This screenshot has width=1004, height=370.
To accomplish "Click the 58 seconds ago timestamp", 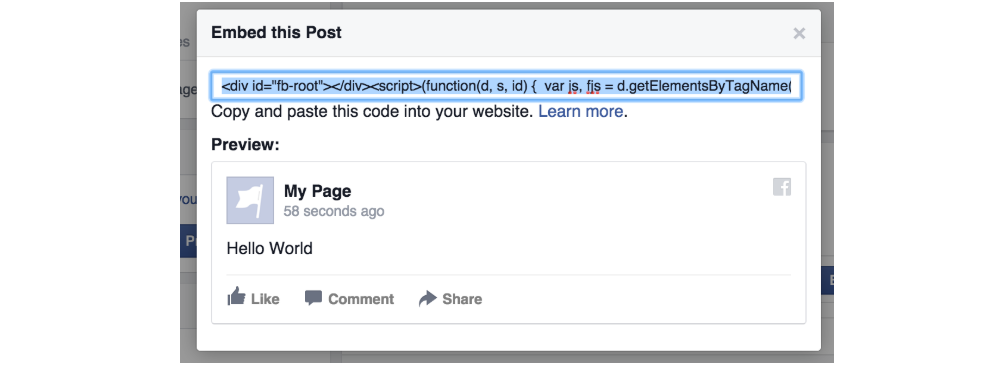I will coord(334,211).
